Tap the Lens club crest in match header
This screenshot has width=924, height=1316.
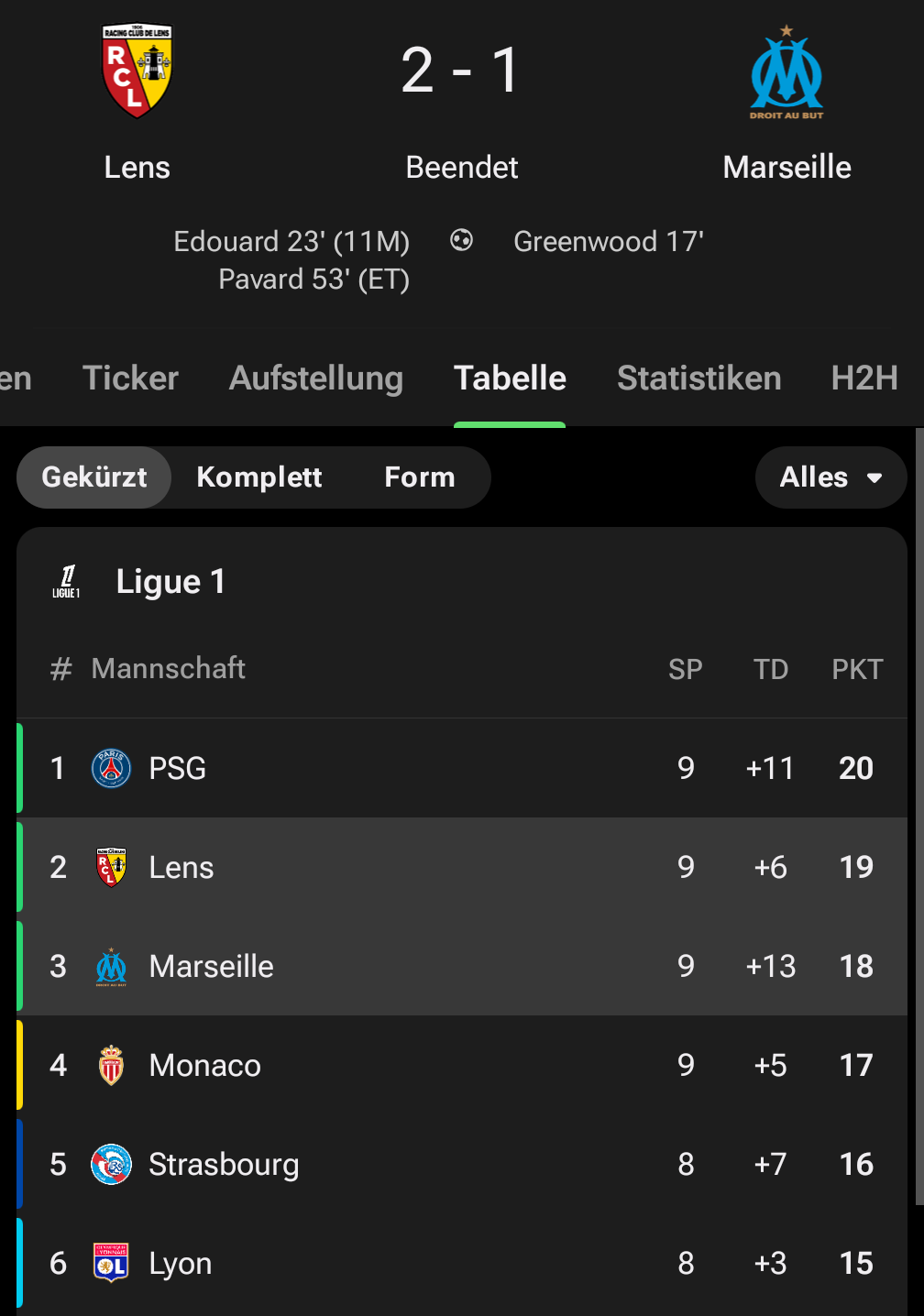point(137,71)
